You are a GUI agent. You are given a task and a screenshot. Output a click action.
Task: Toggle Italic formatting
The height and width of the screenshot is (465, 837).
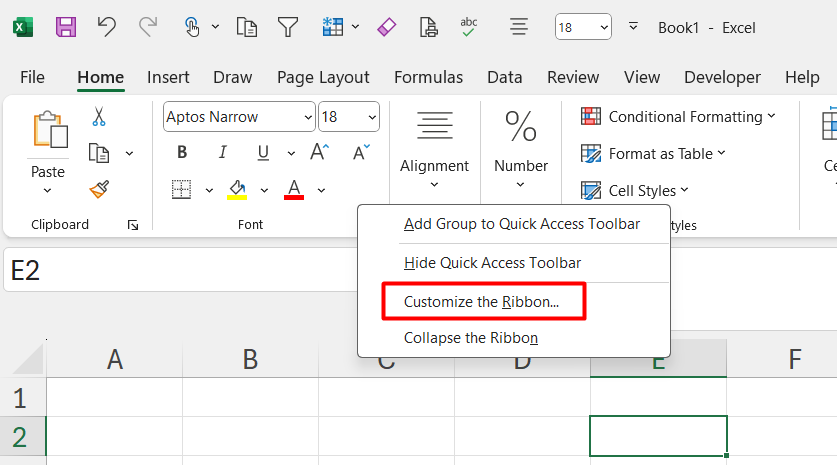[222, 153]
